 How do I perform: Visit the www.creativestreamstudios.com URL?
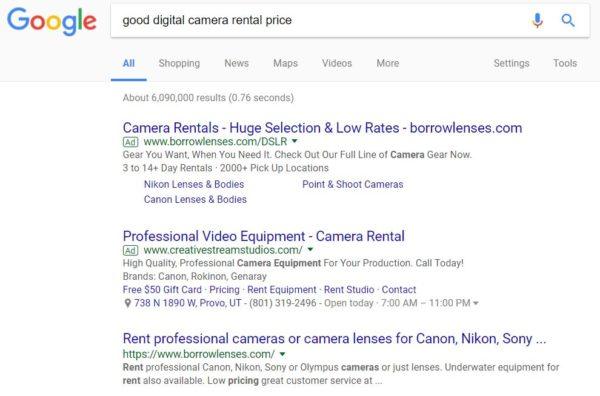point(223,250)
